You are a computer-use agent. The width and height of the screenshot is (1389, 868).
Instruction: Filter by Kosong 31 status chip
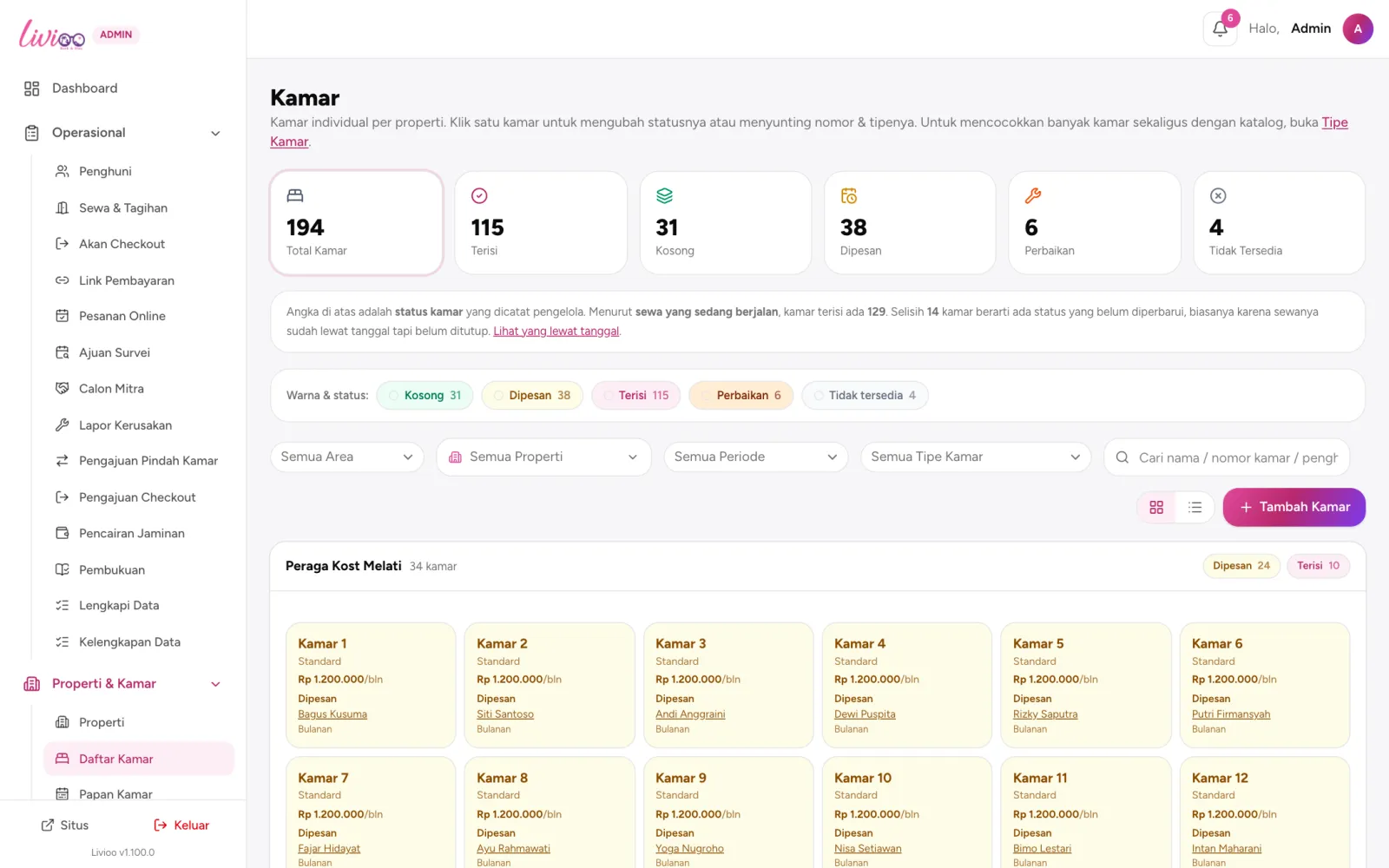click(425, 396)
